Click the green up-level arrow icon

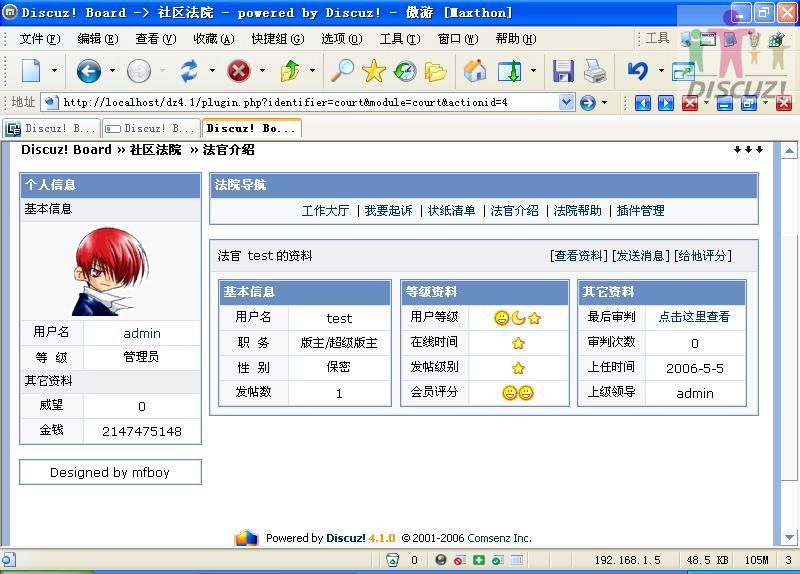tap(290, 70)
